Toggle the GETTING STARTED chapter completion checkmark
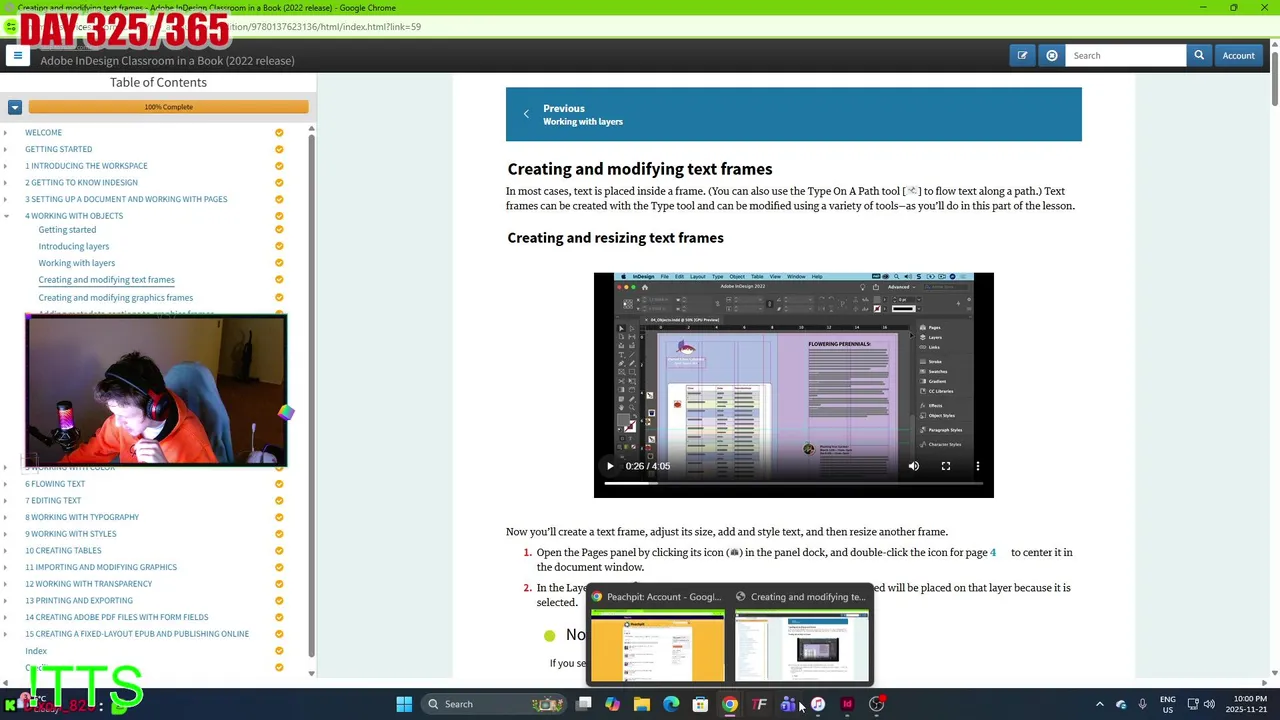This screenshot has height=720, width=1280. (x=279, y=149)
